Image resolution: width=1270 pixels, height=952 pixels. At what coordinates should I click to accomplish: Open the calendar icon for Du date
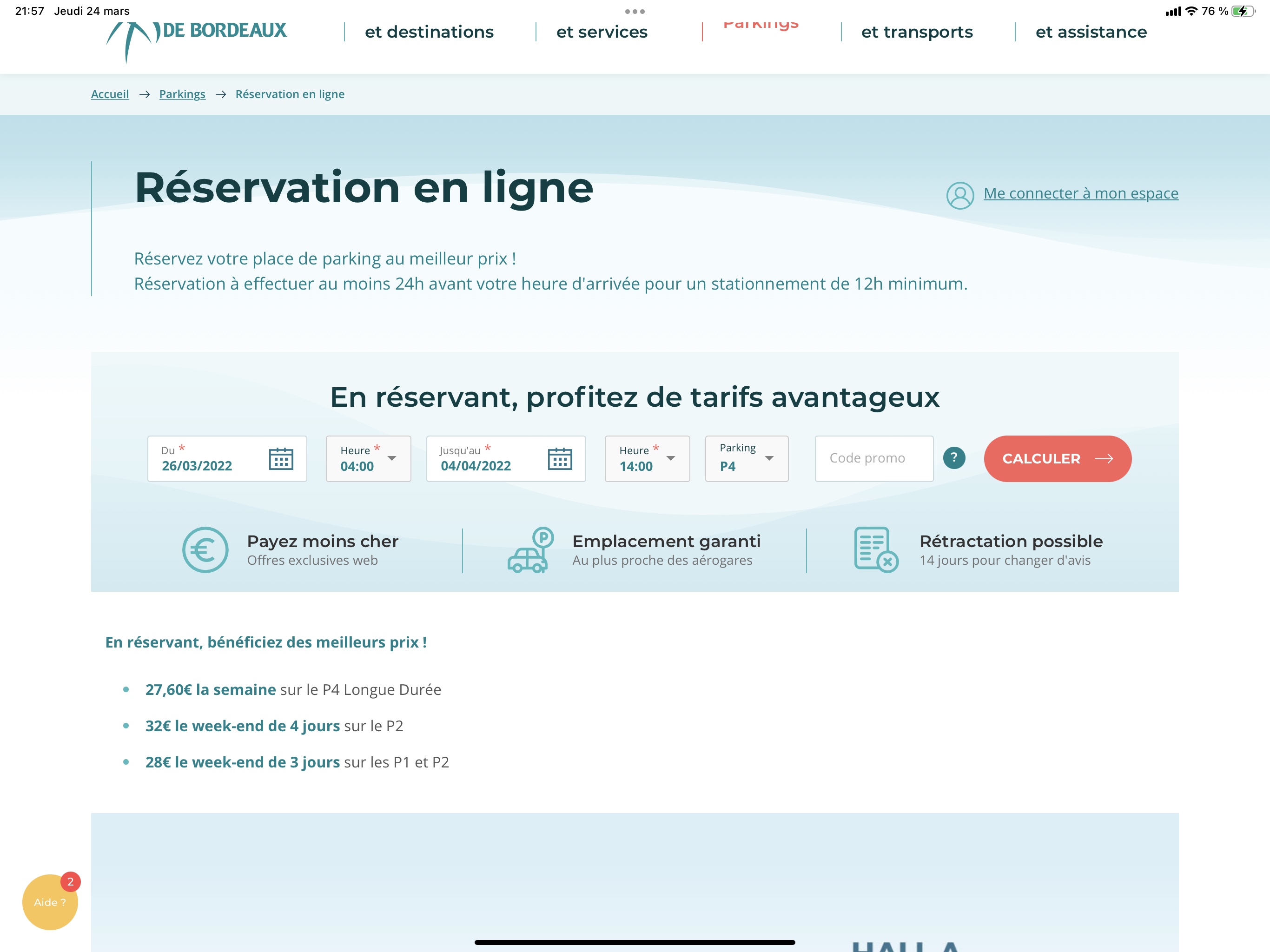tap(281, 459)
